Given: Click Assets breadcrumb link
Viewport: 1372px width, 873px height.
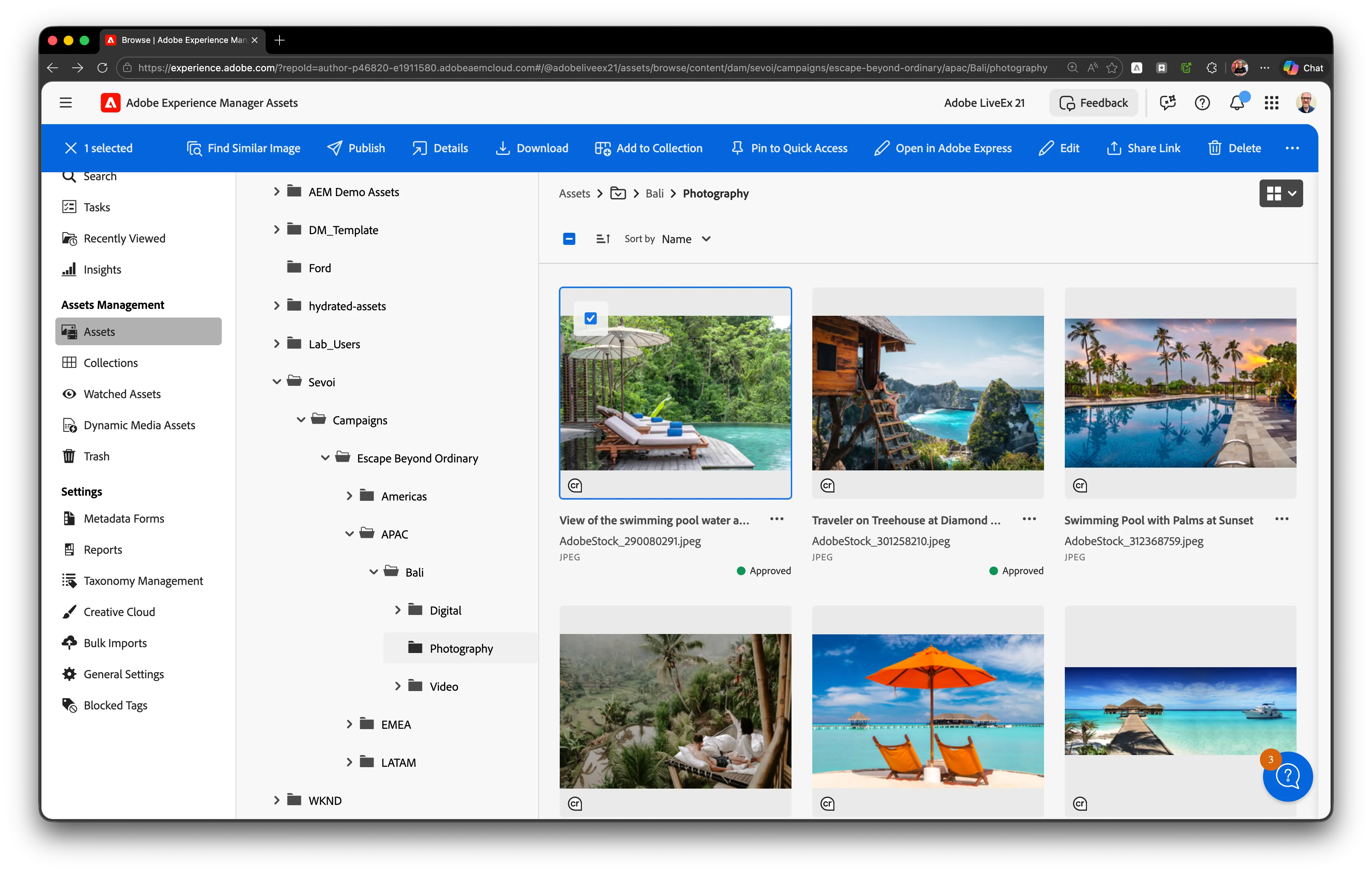Looking at the screenshot, I should 574,193.
